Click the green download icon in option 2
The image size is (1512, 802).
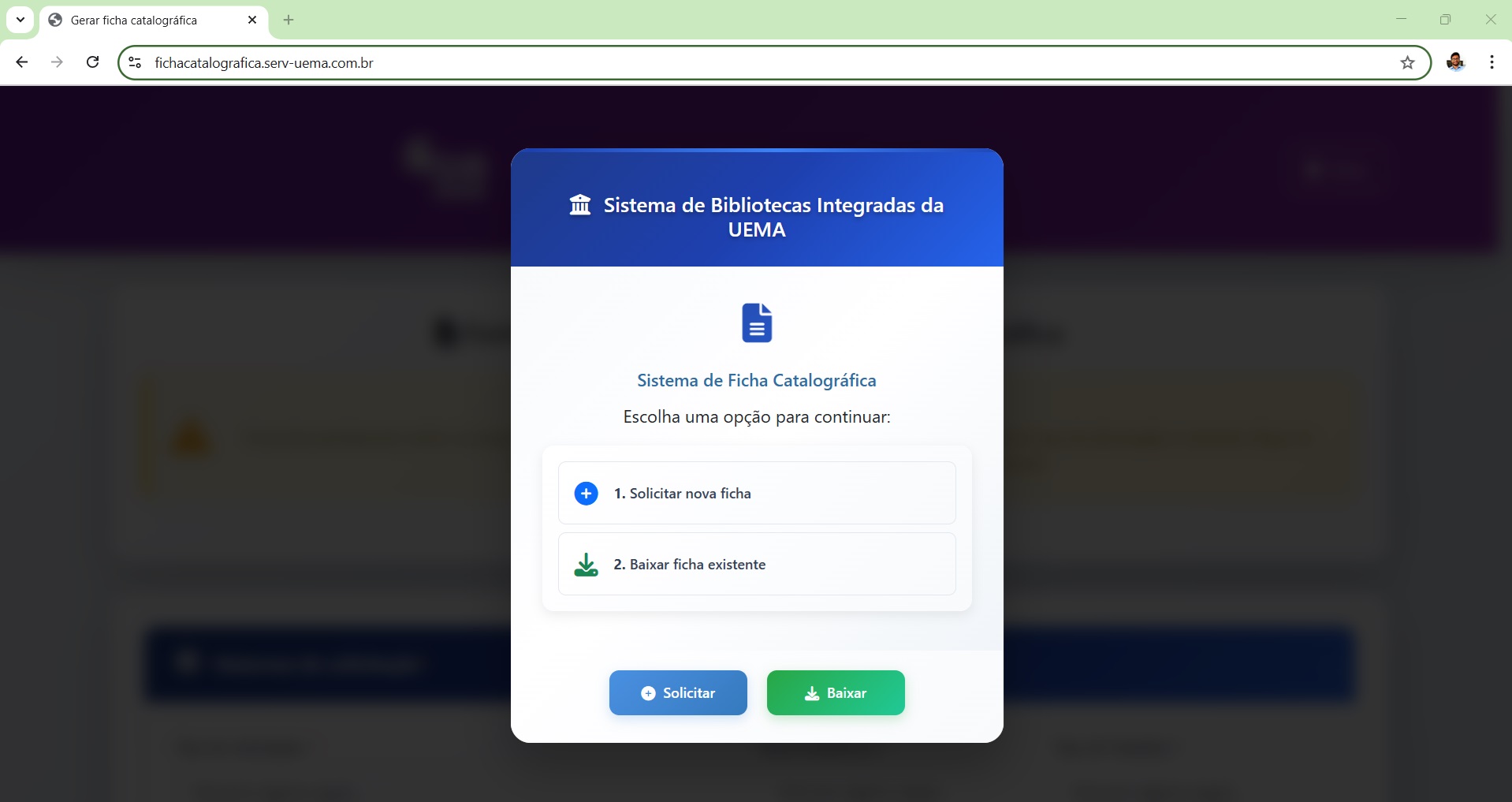coord(586,565)
